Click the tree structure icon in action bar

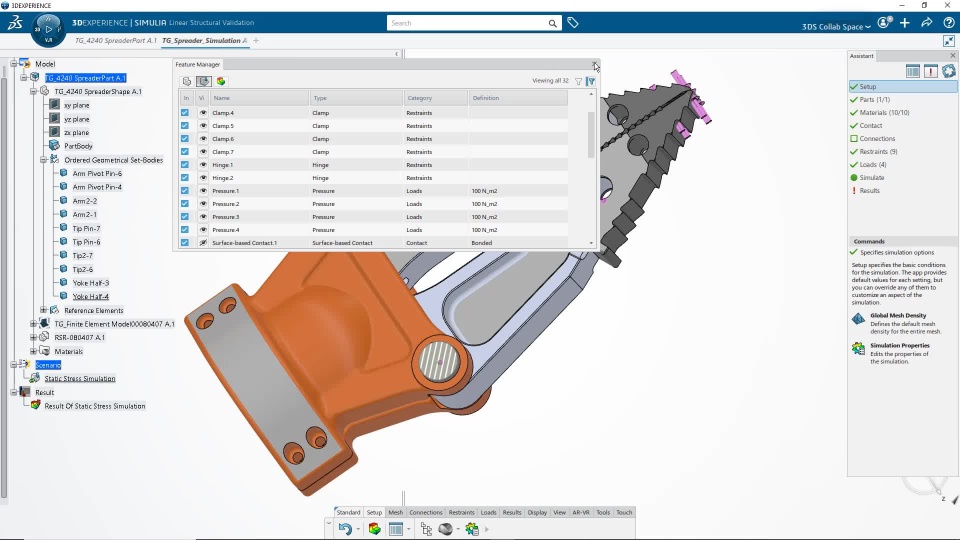pos(427,529)
